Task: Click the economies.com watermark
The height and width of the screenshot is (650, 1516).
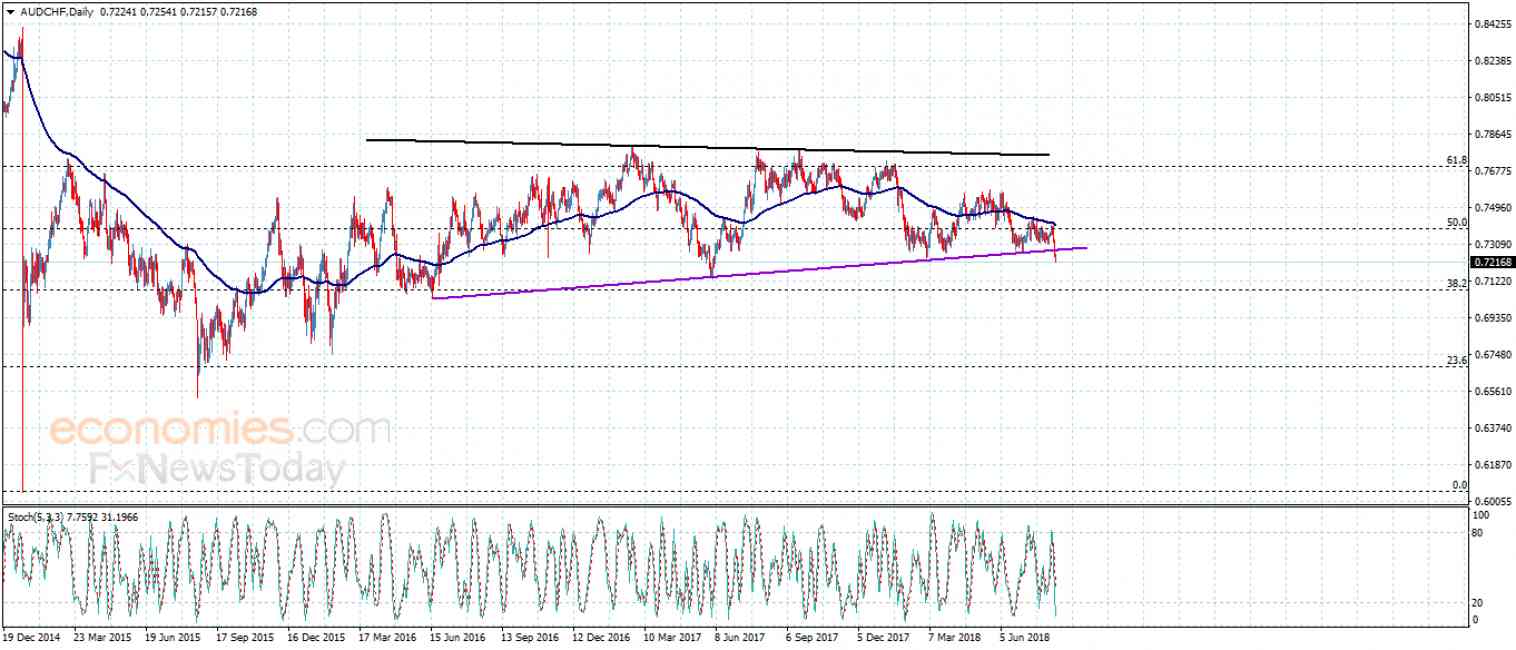Action: [218, 430]
